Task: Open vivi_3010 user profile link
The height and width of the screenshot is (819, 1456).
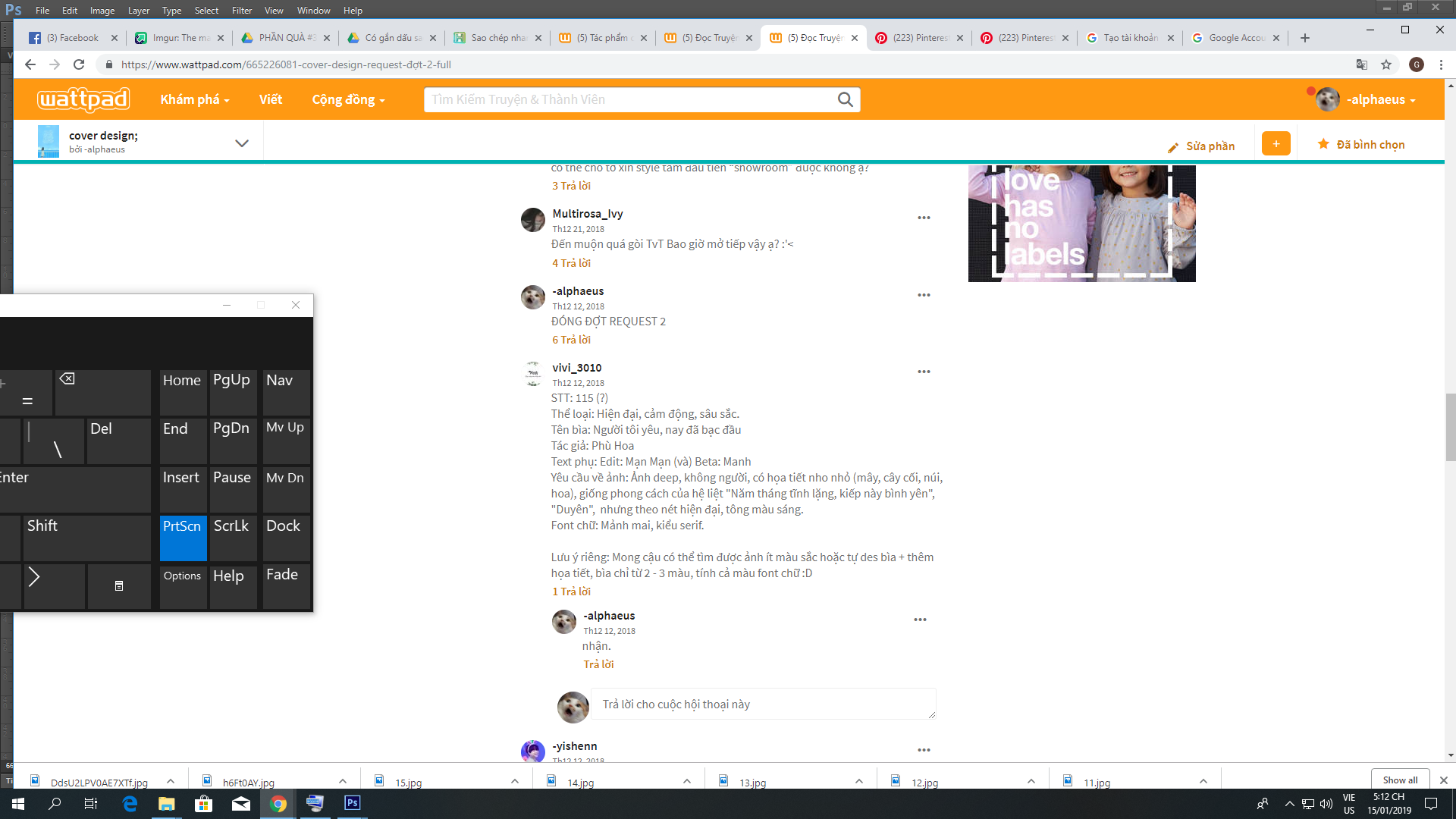Action: click(577, 368)
